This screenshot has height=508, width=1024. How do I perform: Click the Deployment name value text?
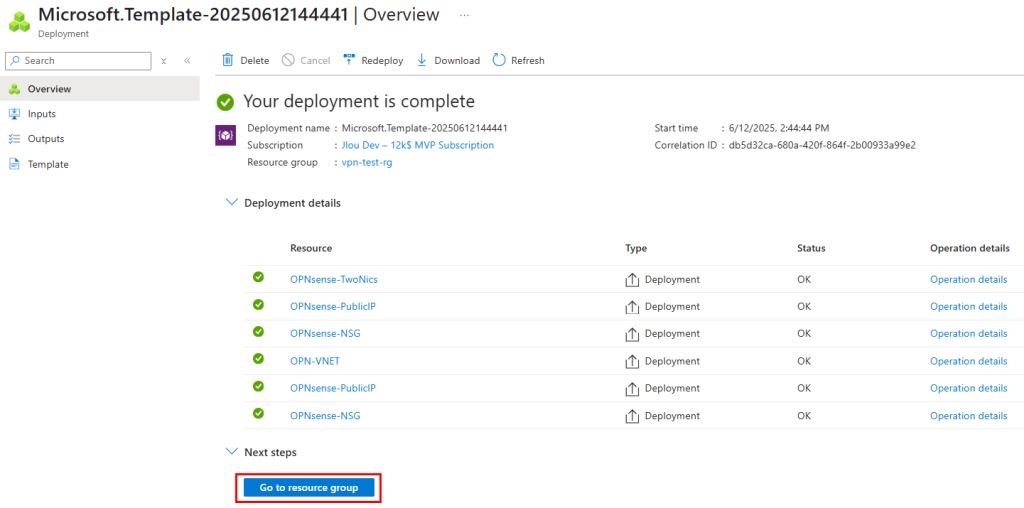pos(424,128)
